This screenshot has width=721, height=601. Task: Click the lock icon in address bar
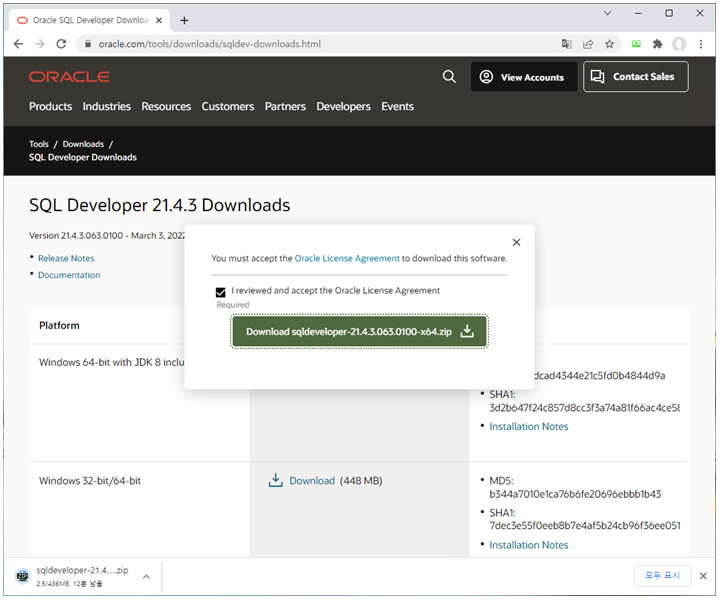coord(88,44)
